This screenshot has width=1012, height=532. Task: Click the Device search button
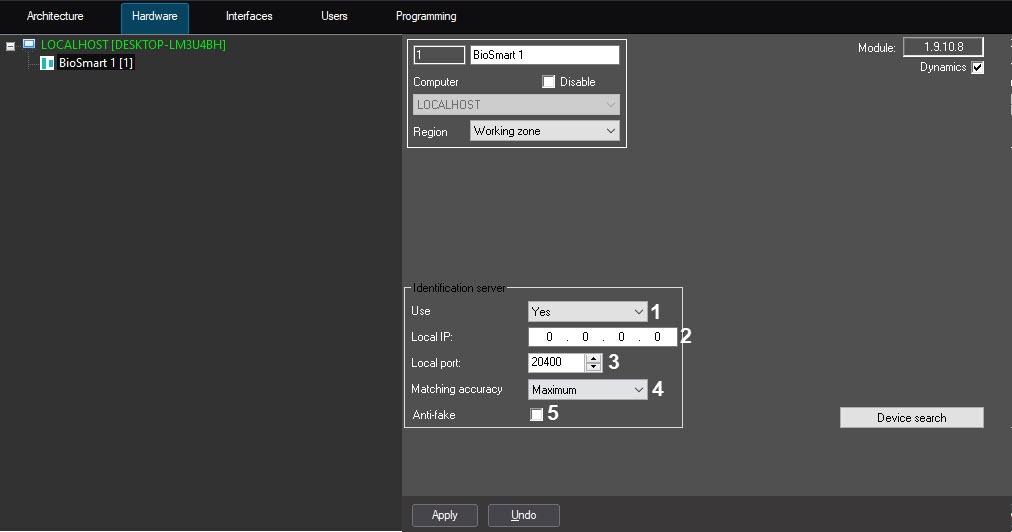tap(911, 418)
